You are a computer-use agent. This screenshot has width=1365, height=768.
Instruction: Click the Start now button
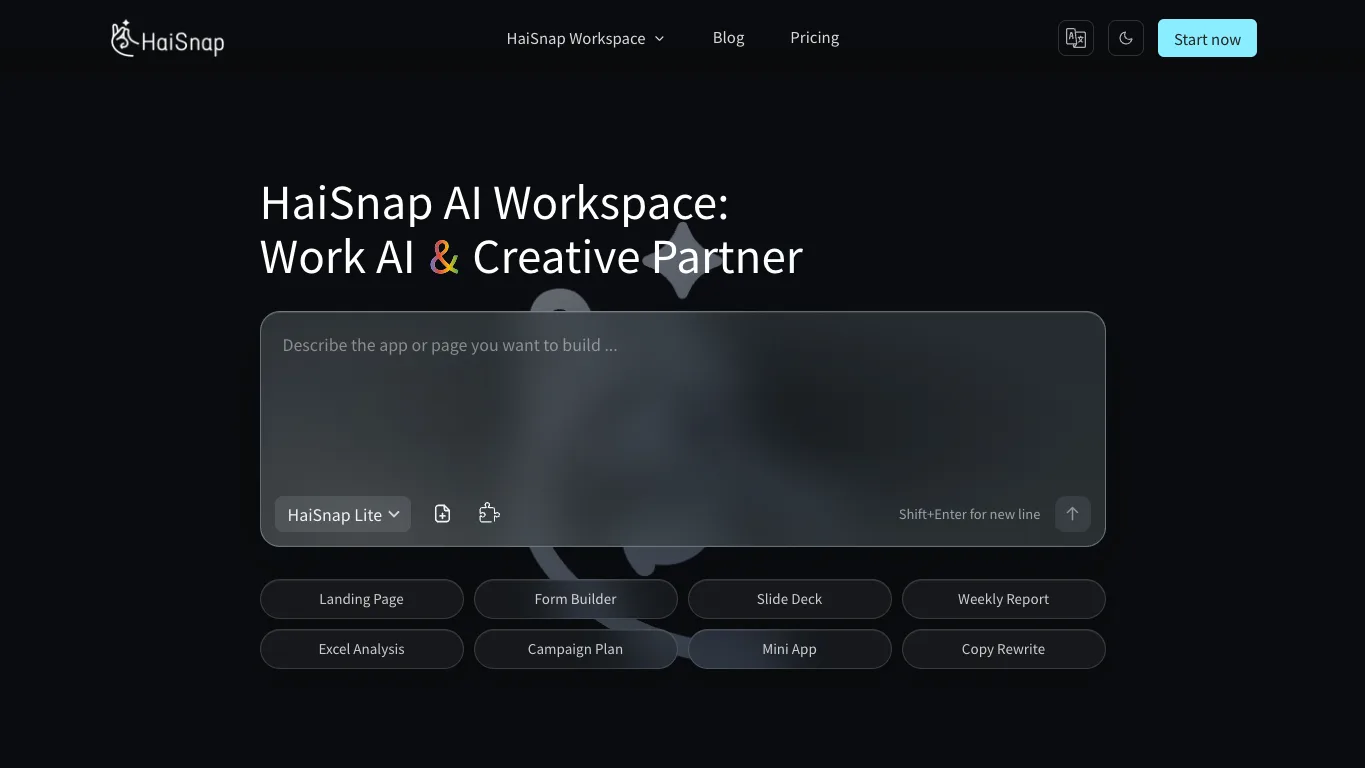tap(1207, 38)
